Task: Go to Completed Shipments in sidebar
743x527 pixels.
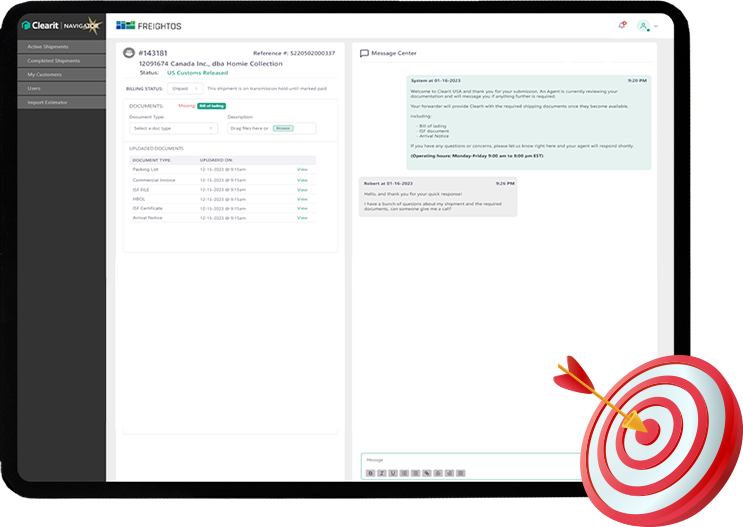Action: (x=56, y=60)
